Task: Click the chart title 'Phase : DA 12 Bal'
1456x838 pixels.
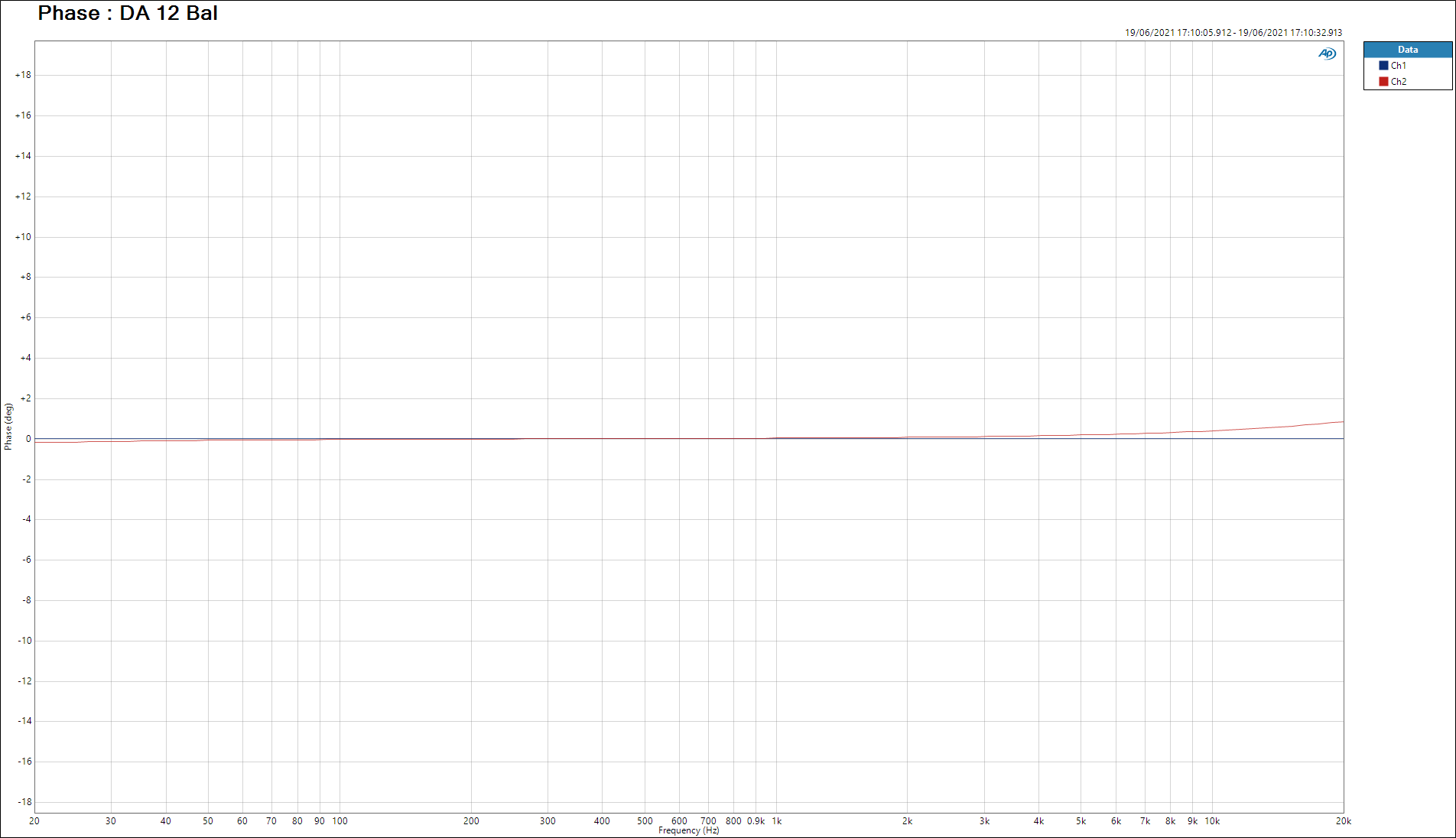Action: click(x=128, y=13)
